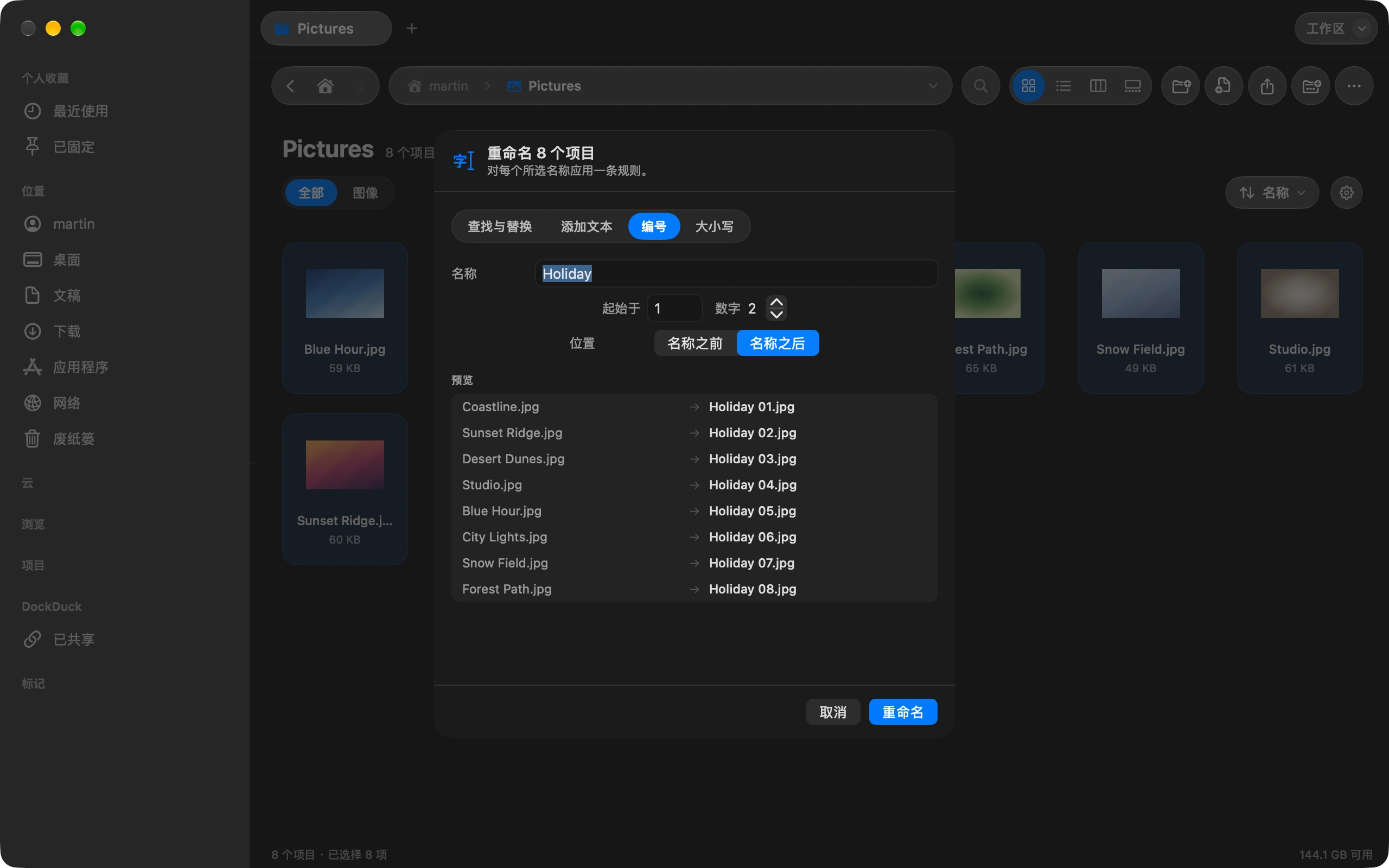Image resolution: width=1389 pixels, height=868 pixels.
Task: Open the search magnifier icon
Action: (980, 86)
